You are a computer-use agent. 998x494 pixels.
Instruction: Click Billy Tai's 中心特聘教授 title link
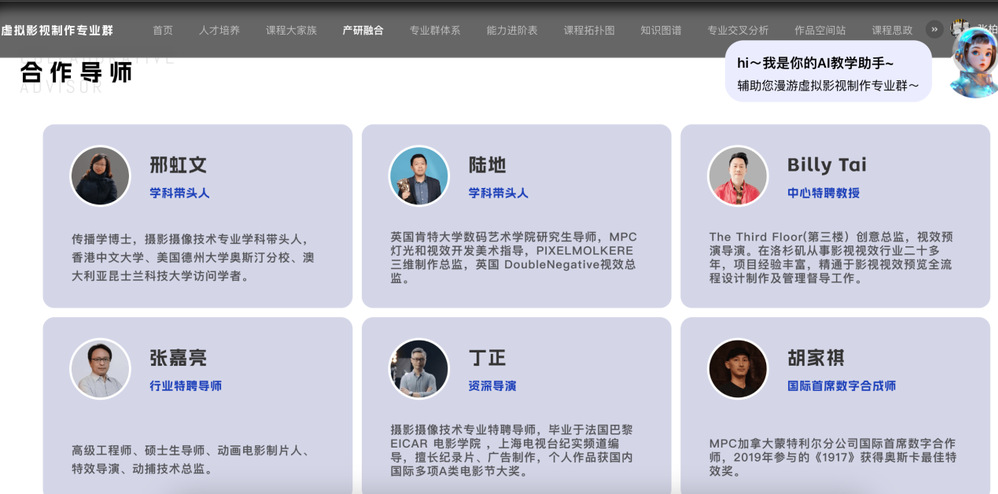pyautogui.click(x=823, y=193)
